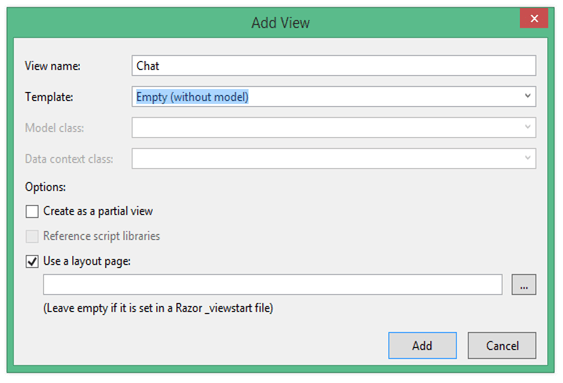Viewport: 563px width, 383px height.
Task: Enable 'Create as a partial view' checkbox
Action: coord(32,211)
